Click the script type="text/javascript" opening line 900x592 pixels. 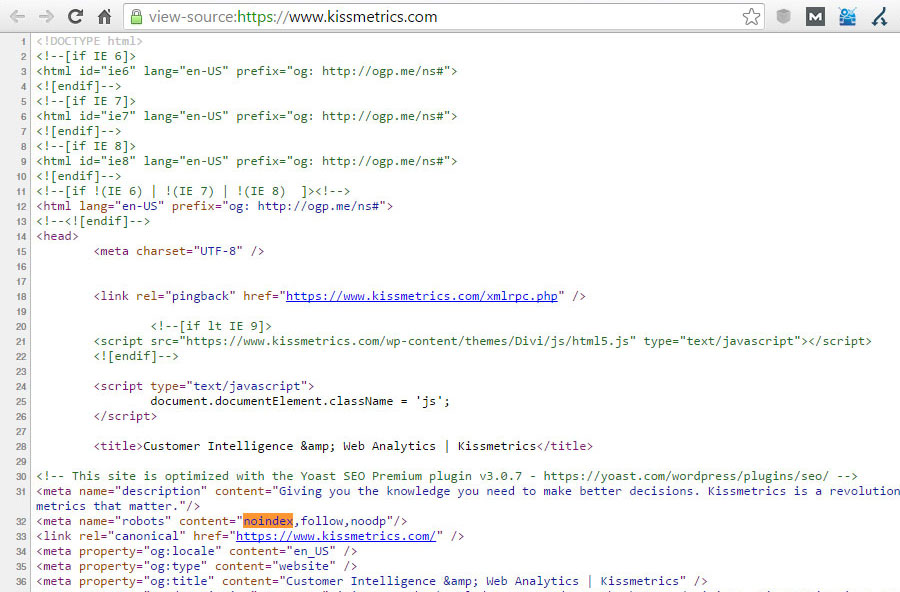[x=204, y=386]
